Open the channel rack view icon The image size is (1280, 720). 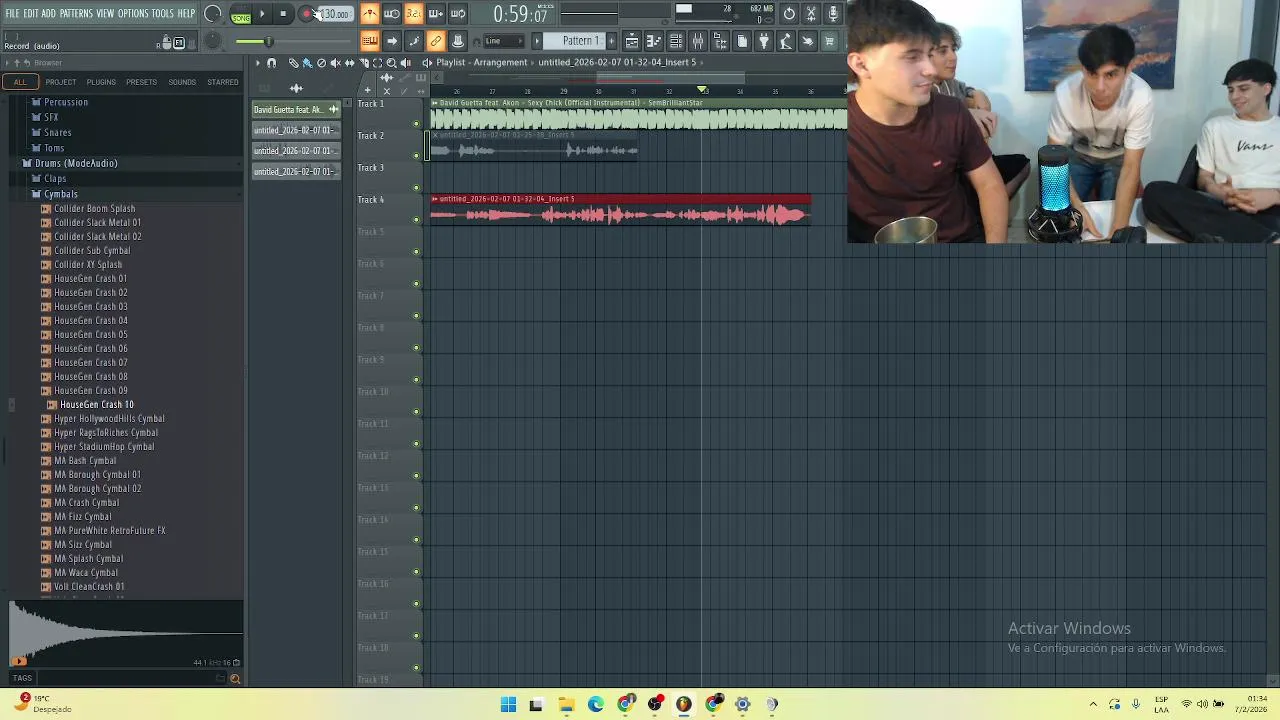[x=676, y=41]
